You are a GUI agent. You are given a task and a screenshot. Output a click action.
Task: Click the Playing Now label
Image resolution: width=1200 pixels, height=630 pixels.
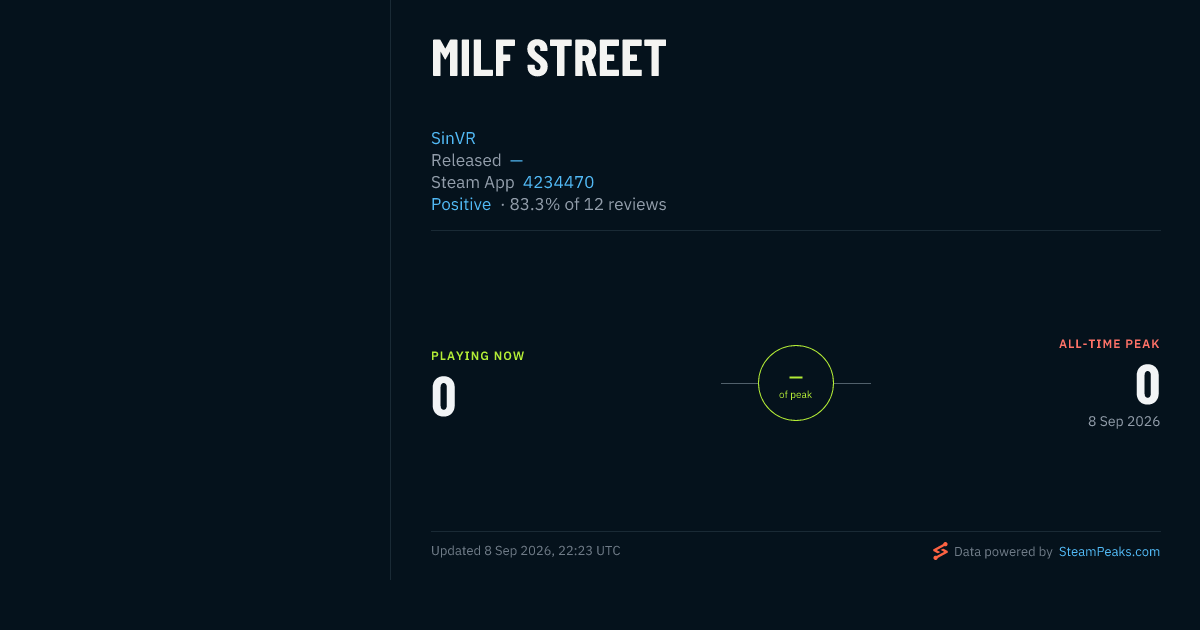pos(478,356)
